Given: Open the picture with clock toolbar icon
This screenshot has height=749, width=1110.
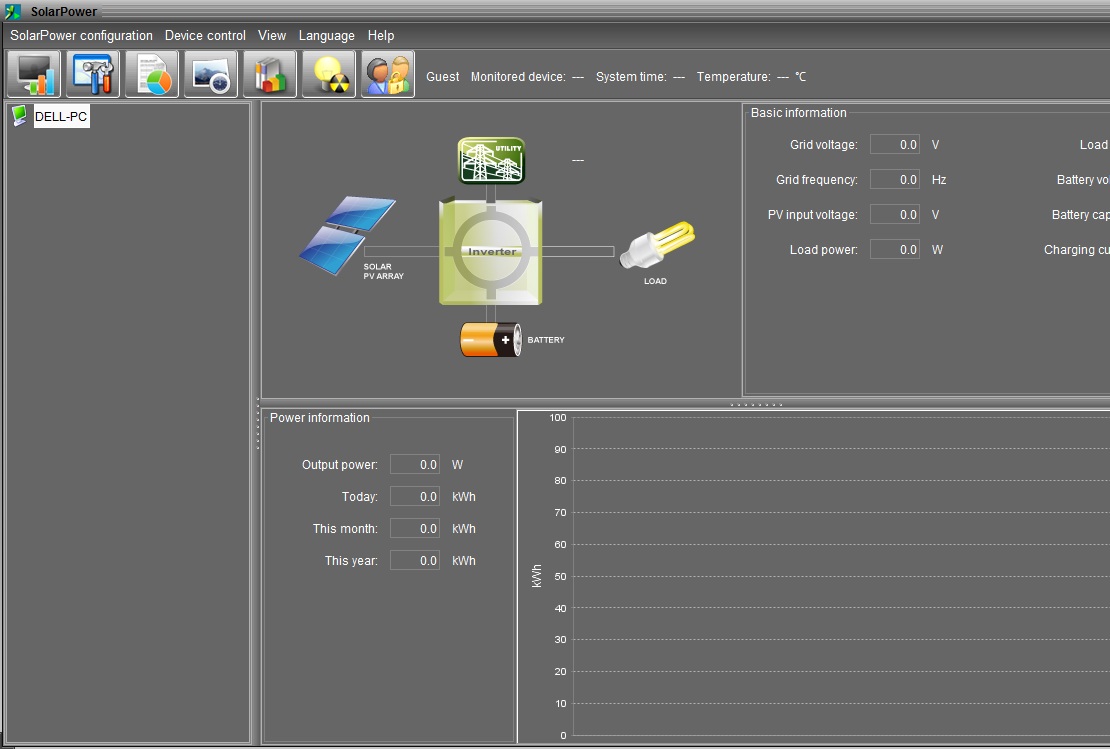Looking at the screenshot, I should (211, 75).
